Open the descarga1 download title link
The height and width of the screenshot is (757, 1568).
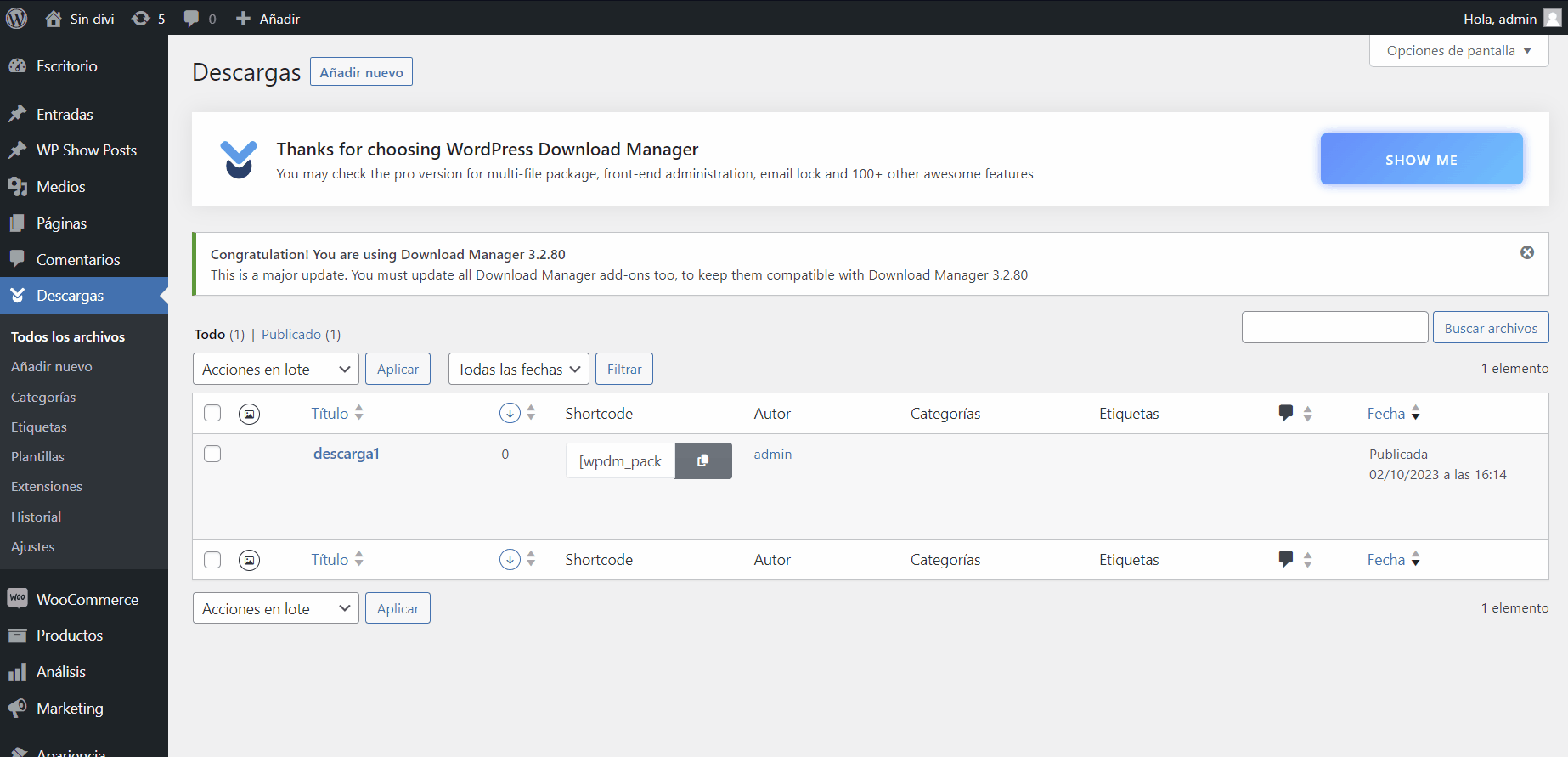point(346,454)
